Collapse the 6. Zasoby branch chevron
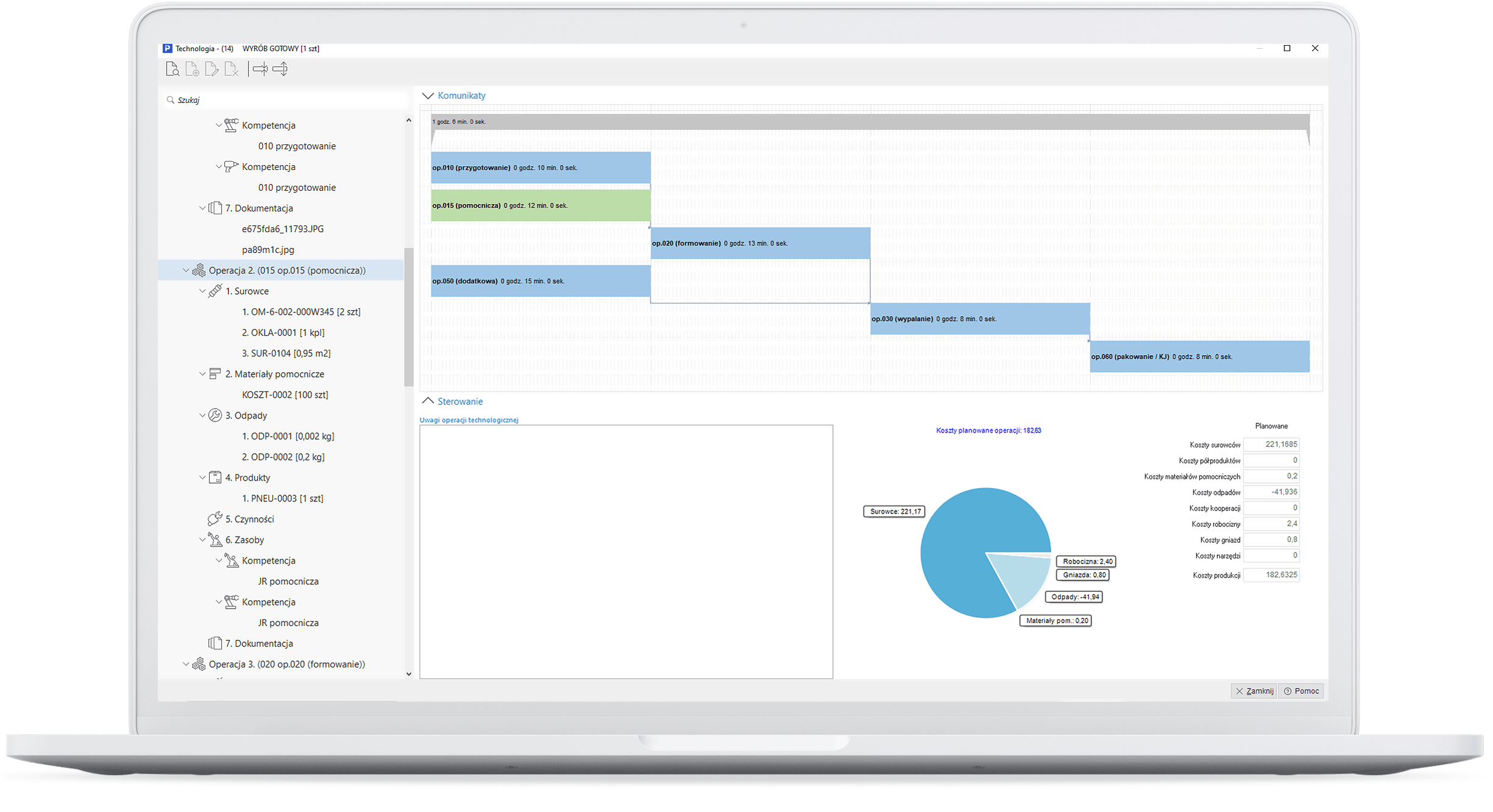The height and width of the screenshot is (812, 1493). (x=202, y=540)
